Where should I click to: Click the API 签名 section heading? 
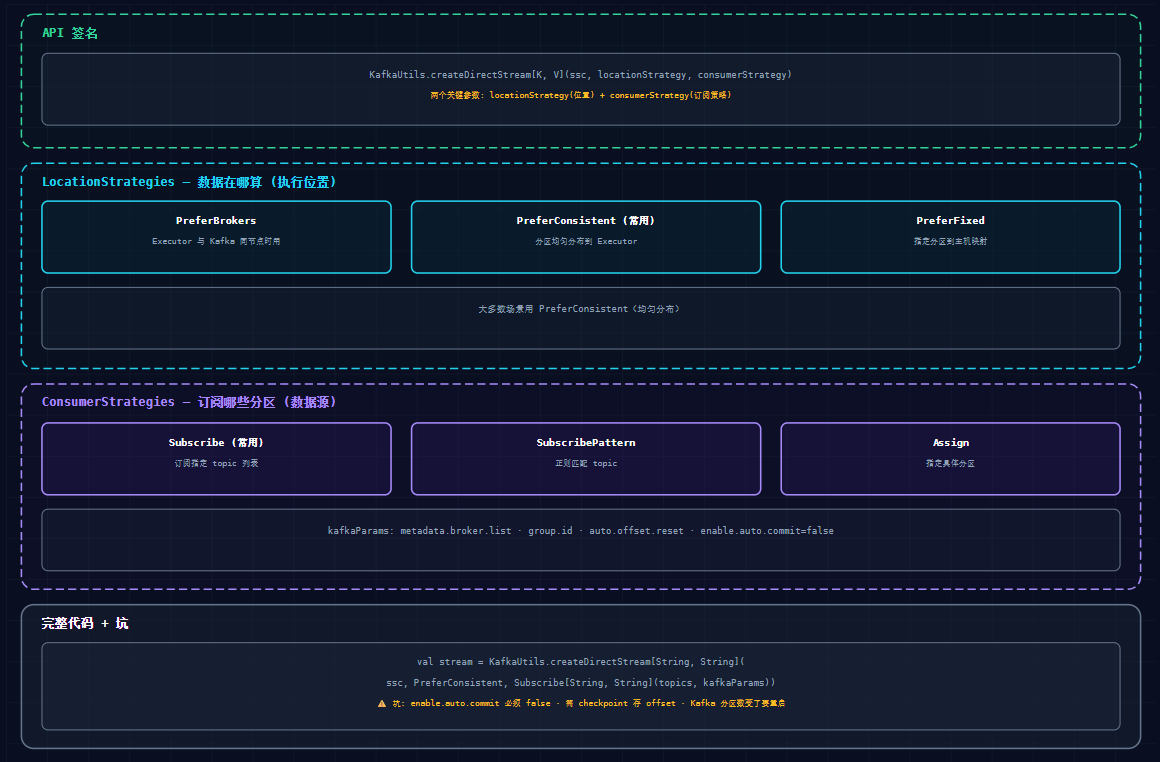[x=70, y=33]
